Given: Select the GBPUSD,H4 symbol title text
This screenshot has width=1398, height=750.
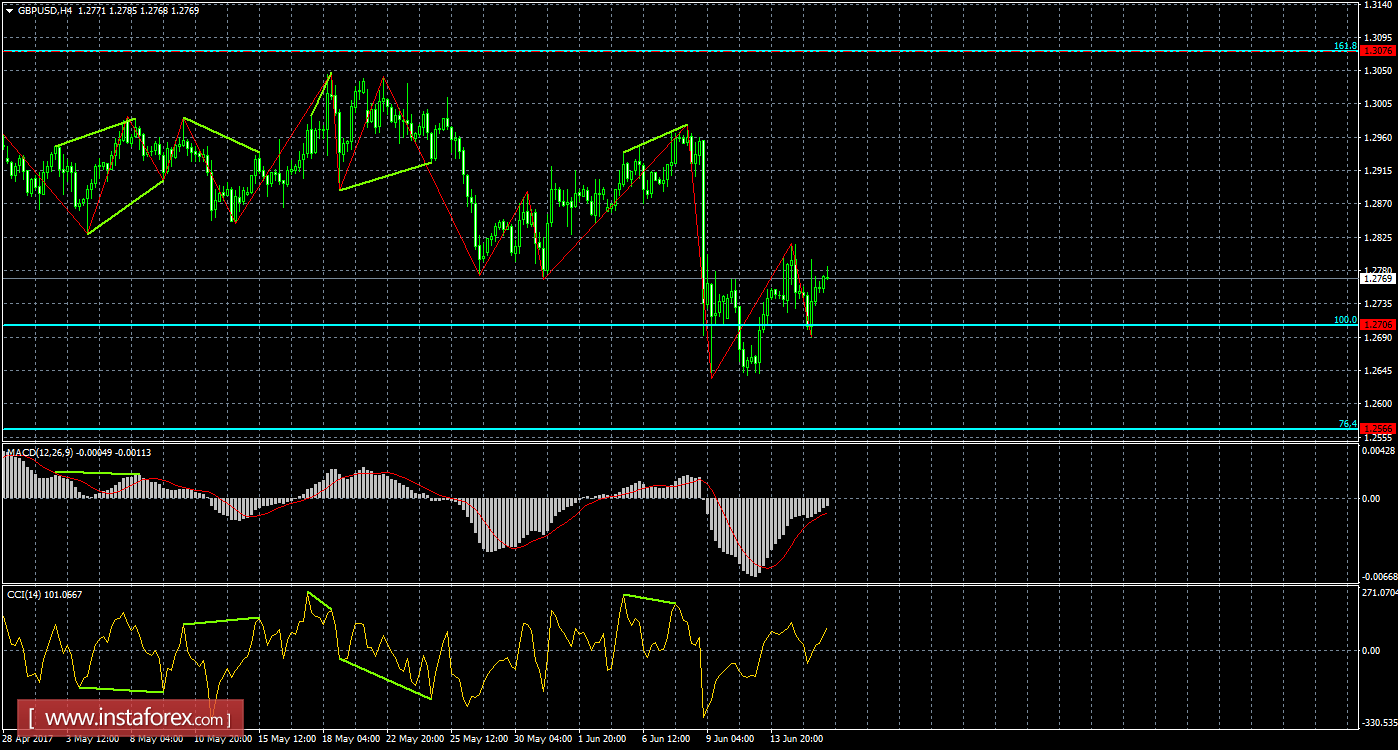Looking at the screenshot, I should (x=44, y=10).
